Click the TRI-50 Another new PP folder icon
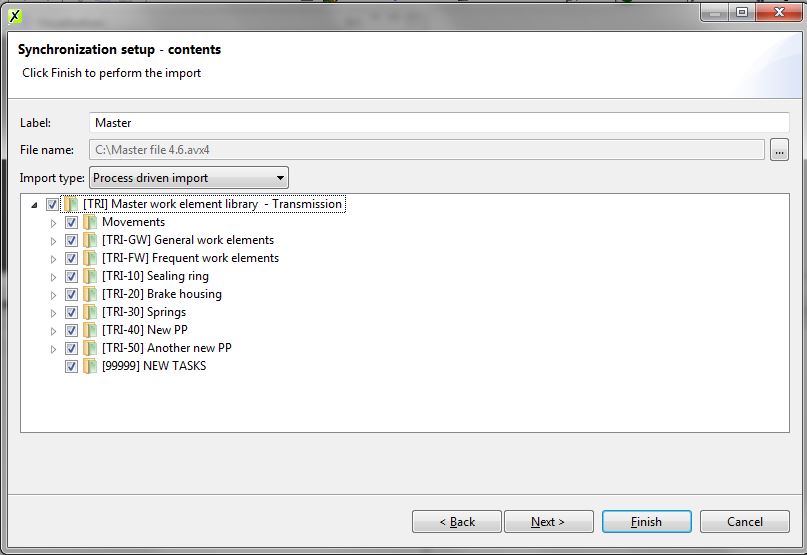Viewport: 807px width, 555px height. [90, 348]
